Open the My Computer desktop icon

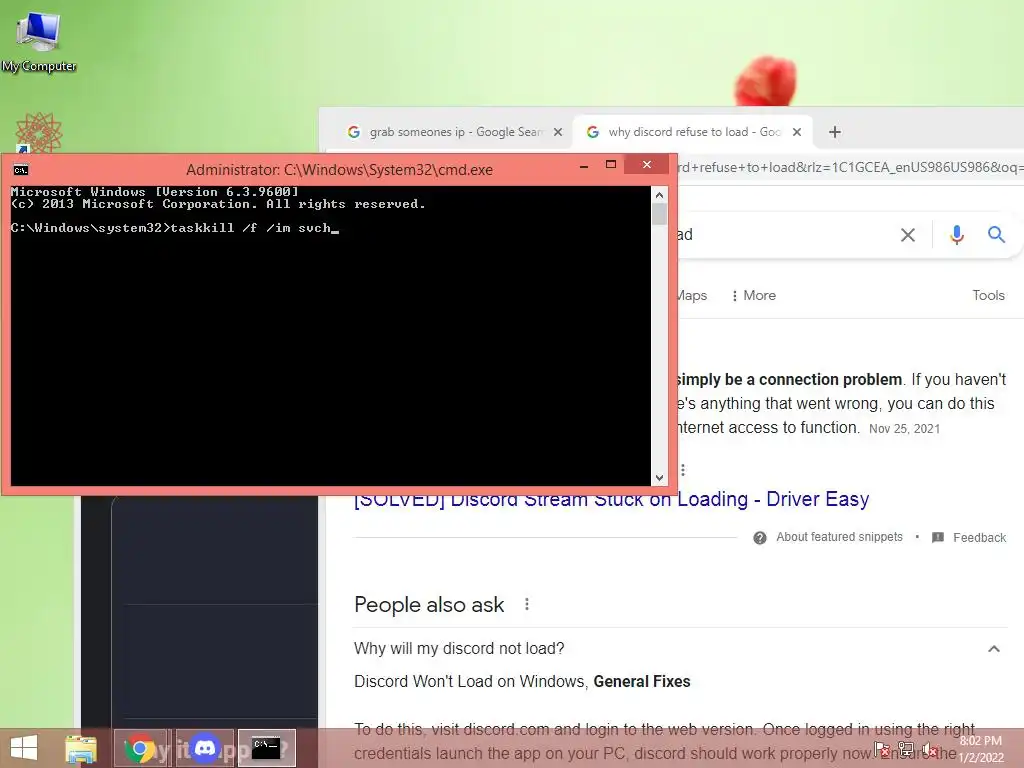coord(38,42)
